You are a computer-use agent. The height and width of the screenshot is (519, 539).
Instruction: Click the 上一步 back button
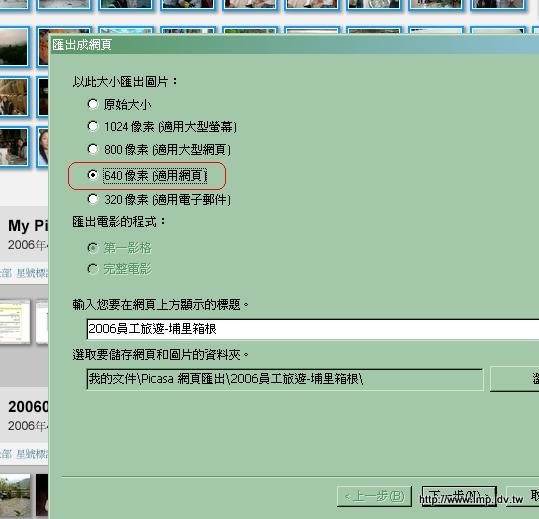click(374, 496)
